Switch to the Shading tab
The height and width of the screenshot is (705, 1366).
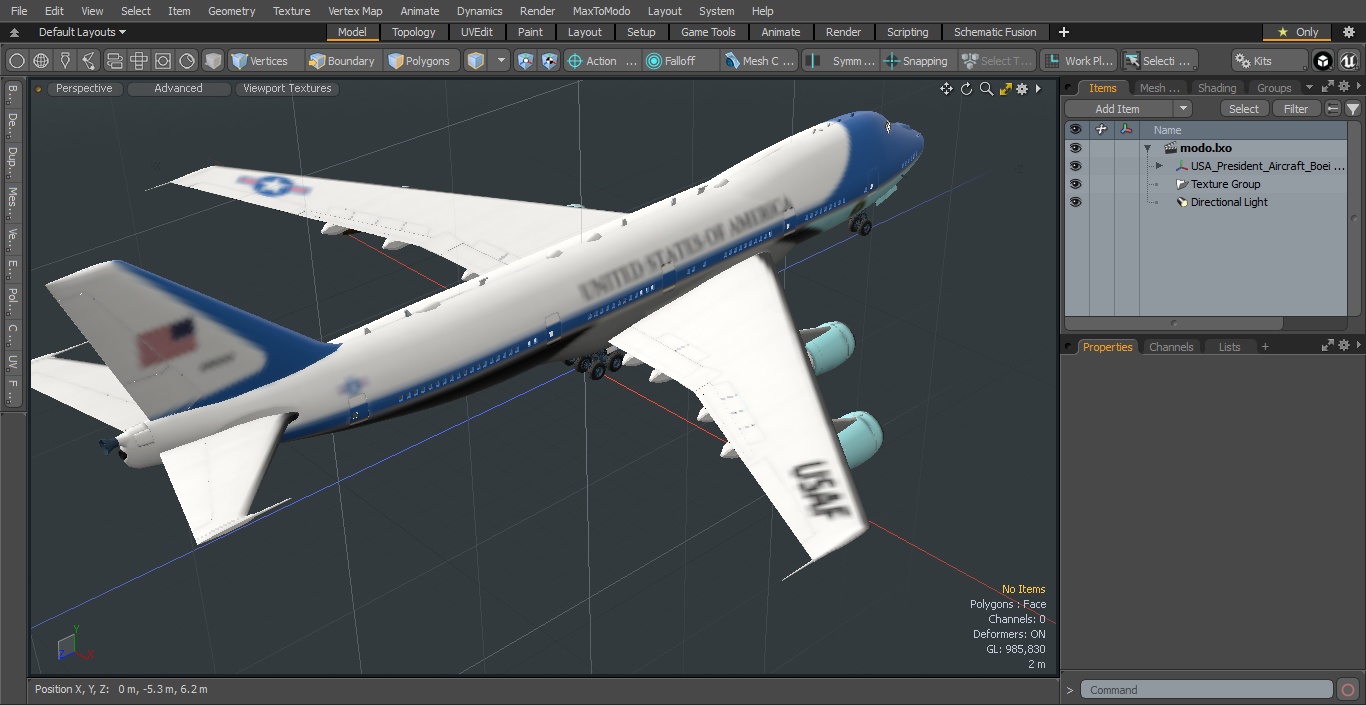coord(1217,88)
